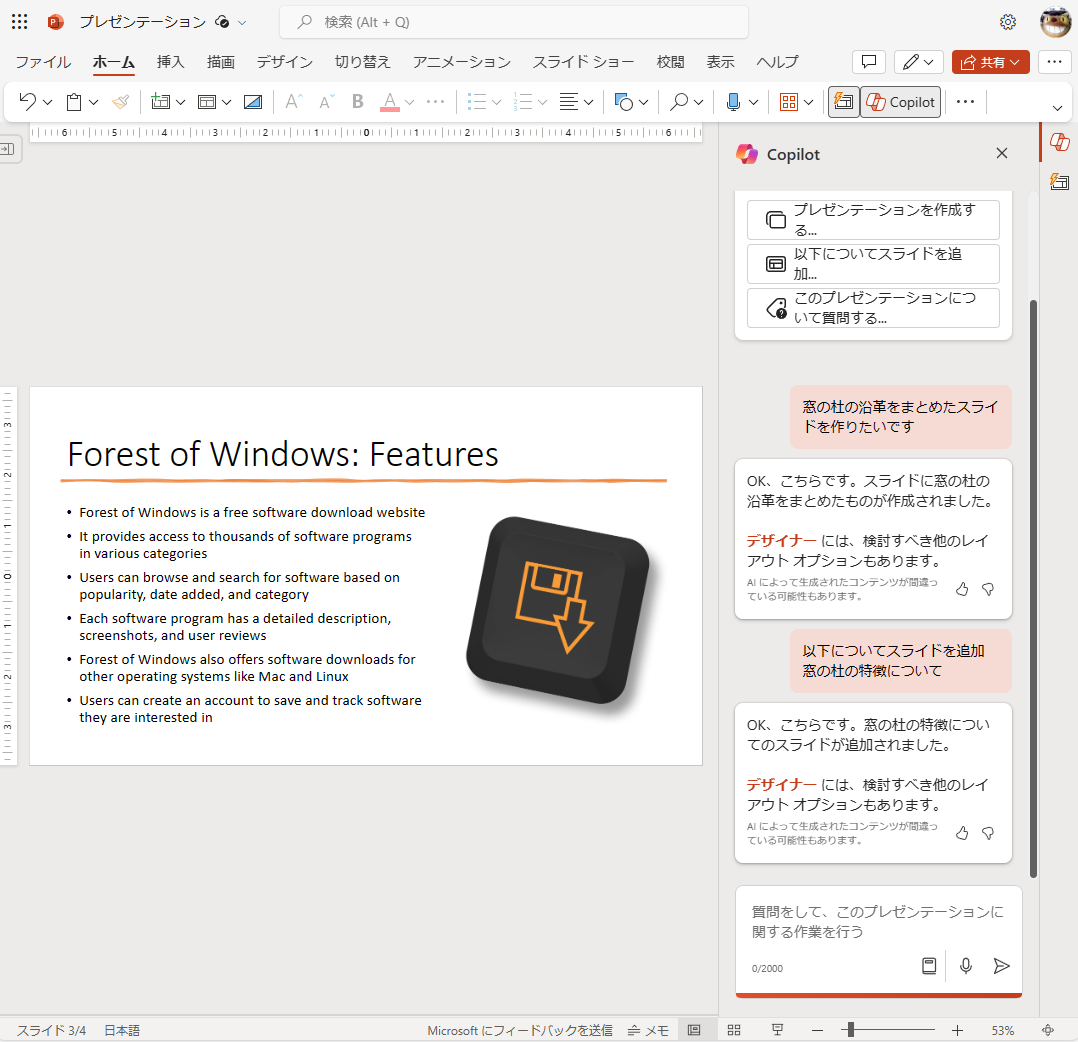Toggle the メモ notes pane
1078x1042 pixels.
point(648,1030)
